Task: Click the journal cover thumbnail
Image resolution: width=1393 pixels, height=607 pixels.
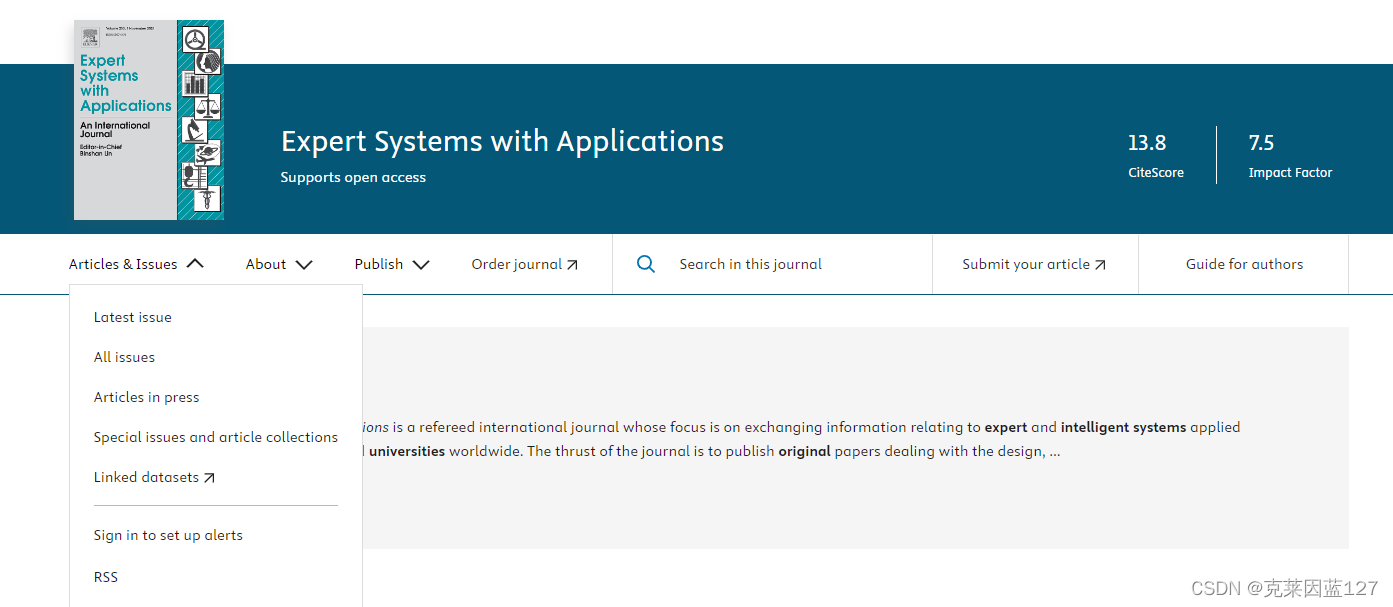Action: pyautogui.click(x=149, y=120)
